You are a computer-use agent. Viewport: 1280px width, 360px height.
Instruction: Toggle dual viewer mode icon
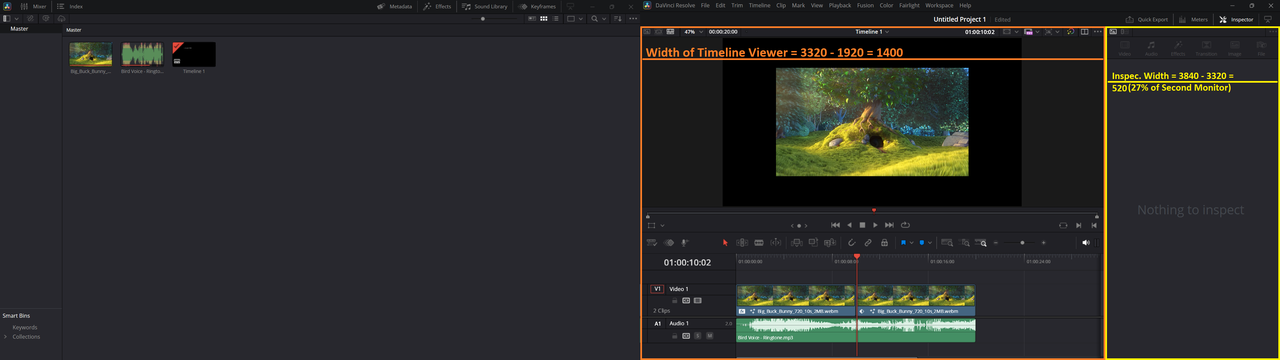(x=1084, y=32)
